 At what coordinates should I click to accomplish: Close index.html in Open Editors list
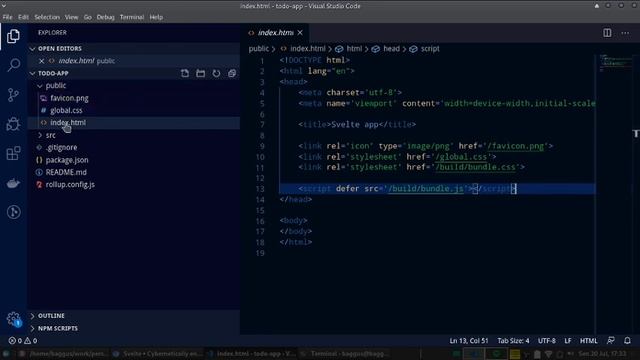click(42, 61)
